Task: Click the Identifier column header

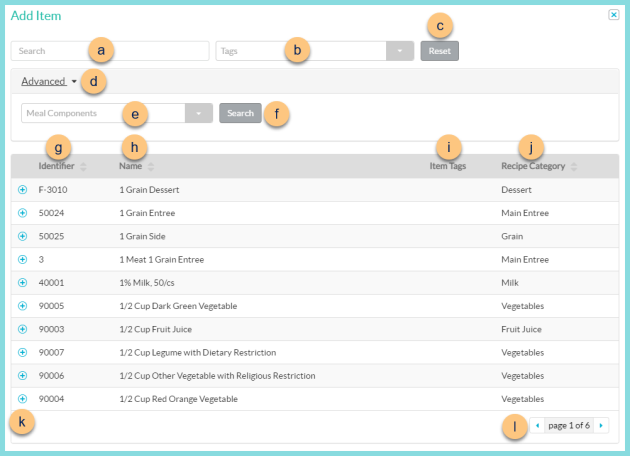Action: click(x=56, y=166)
